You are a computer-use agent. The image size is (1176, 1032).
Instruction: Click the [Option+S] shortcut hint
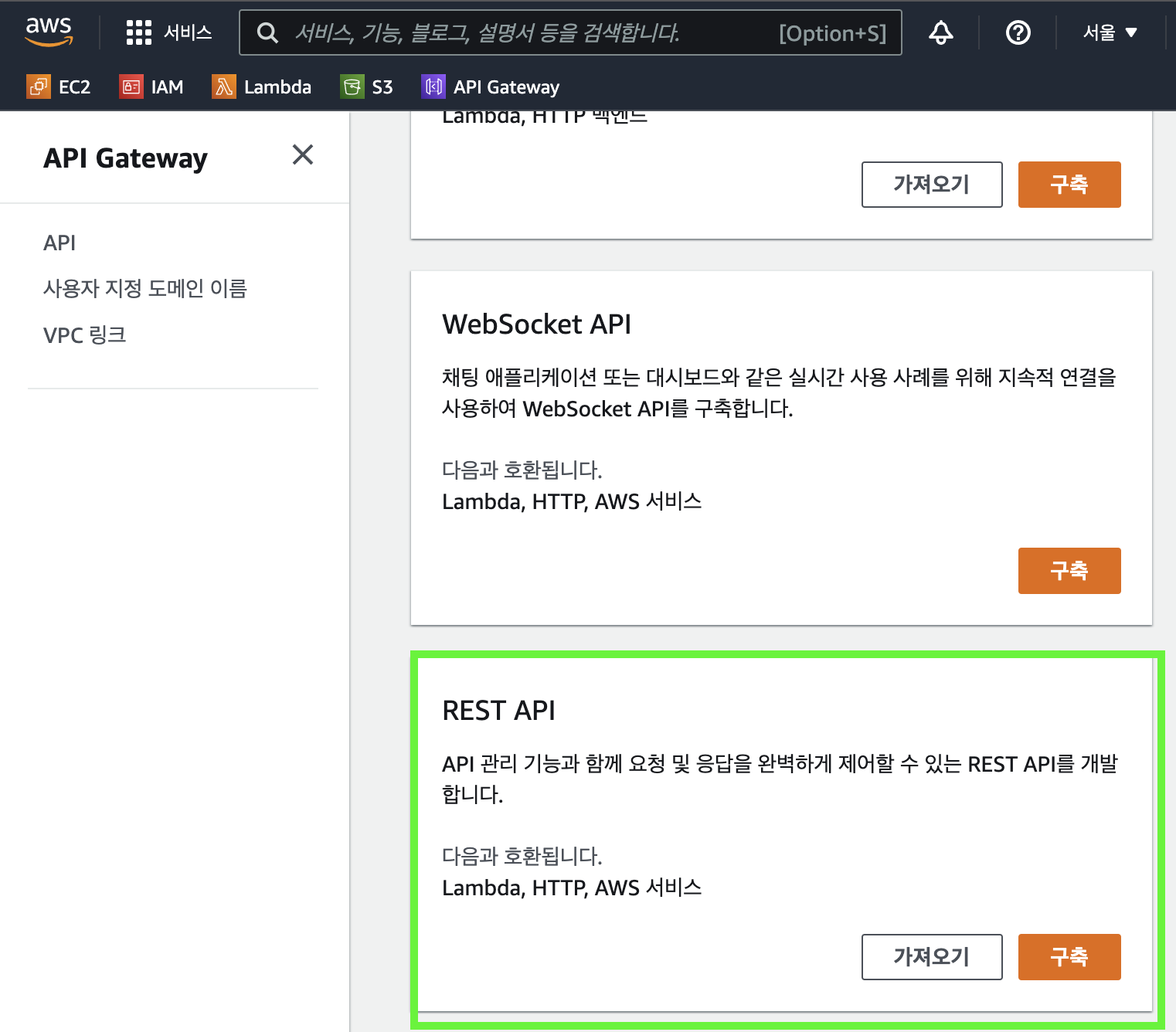(832, 33)
